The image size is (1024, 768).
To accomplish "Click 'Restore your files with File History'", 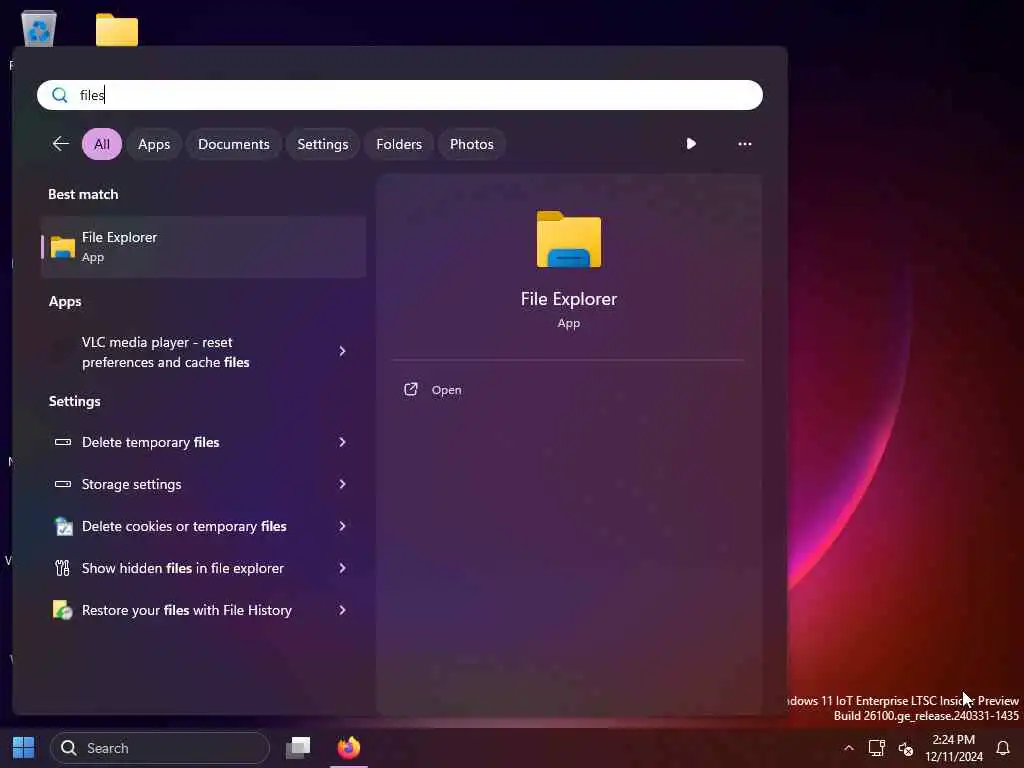I will [x=187, y=610].
